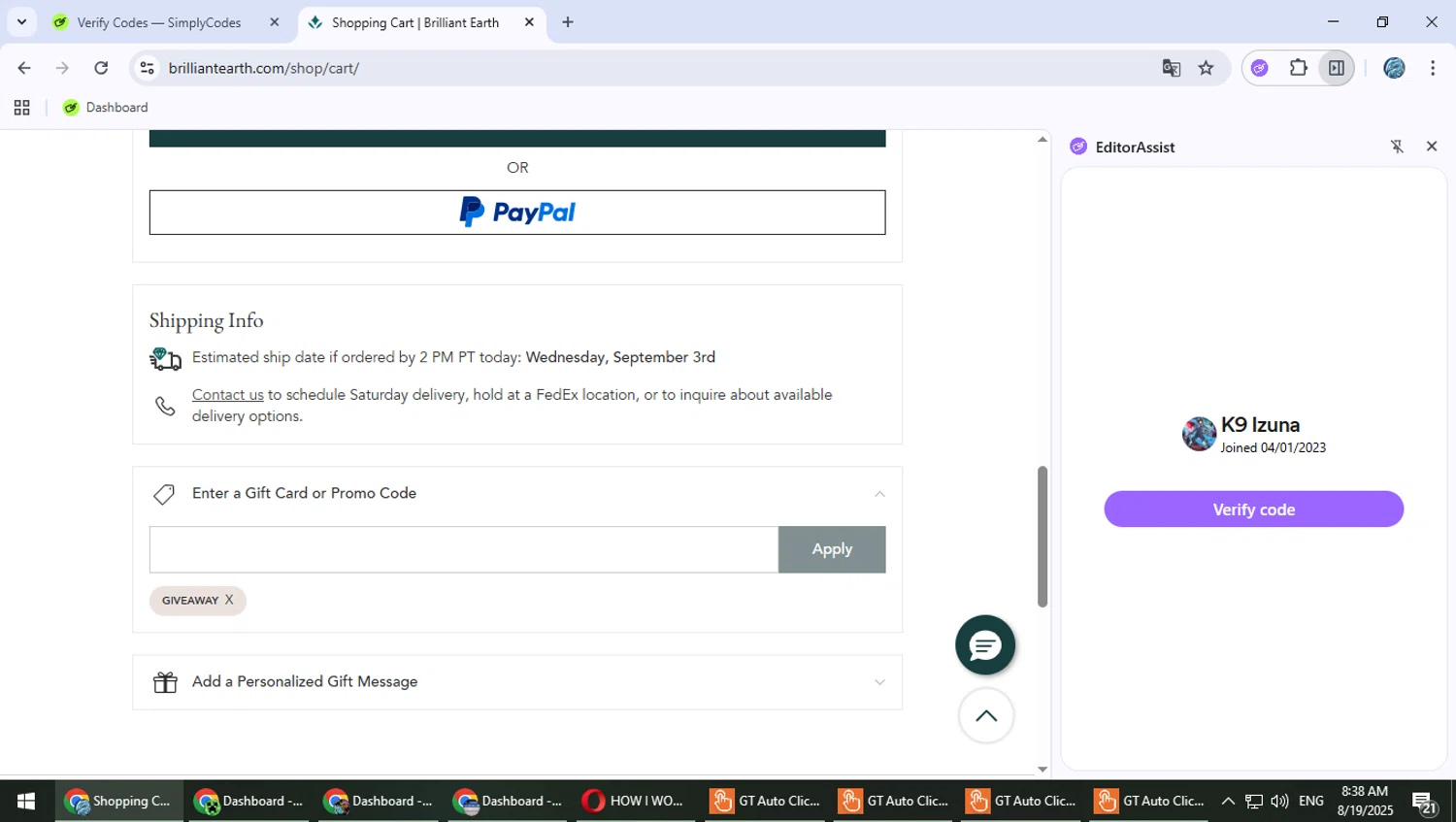Bookmark this page with the star icon

[1206, 68]
